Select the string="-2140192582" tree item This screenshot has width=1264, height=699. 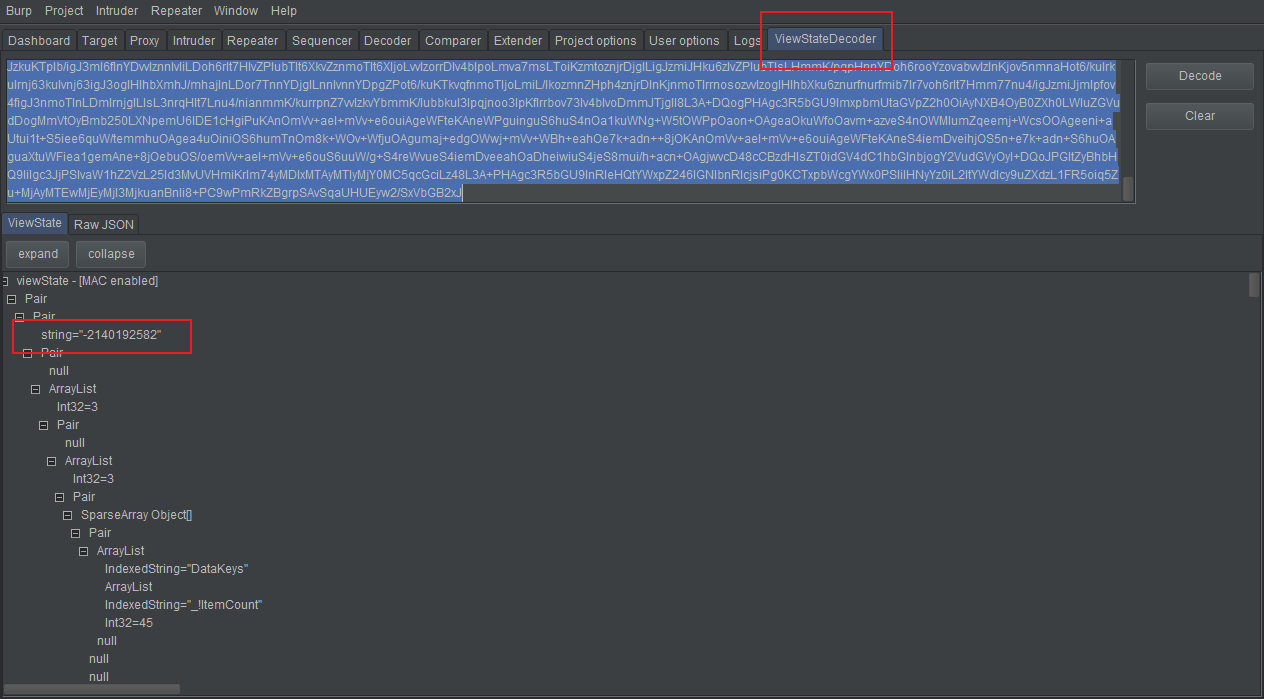click(x=98, y=335)
